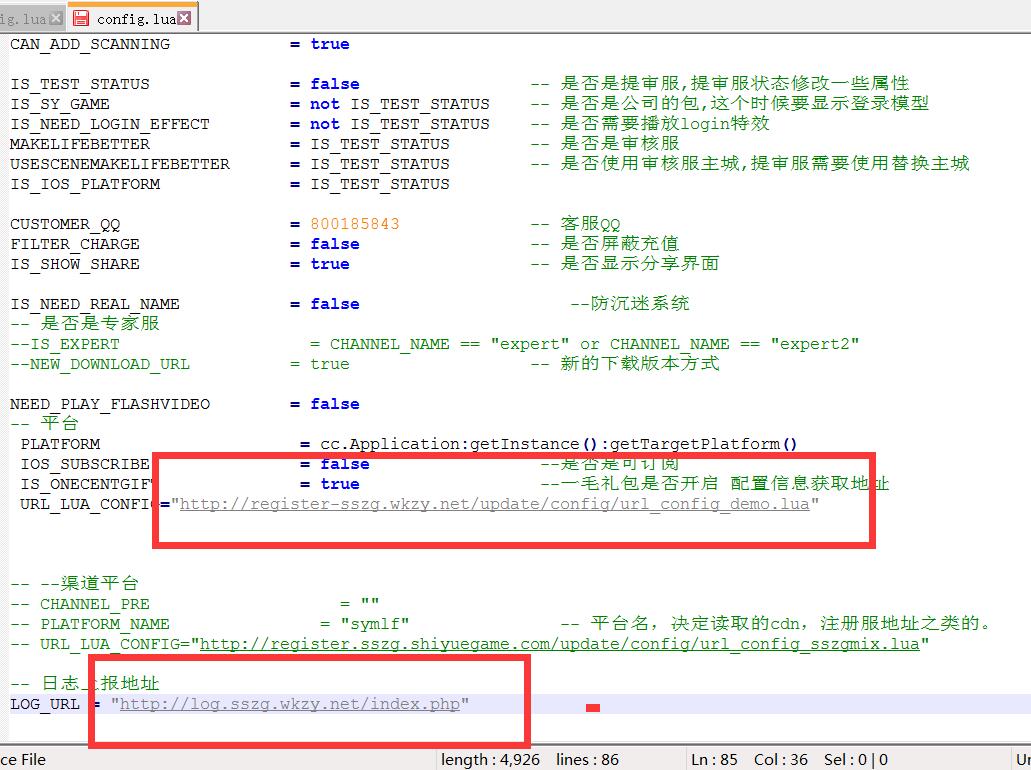The image size is (1031, 770).
Task: Place cursor on customer QQ number 800185843
Action: pyautogui.click(x=354, y=224)
